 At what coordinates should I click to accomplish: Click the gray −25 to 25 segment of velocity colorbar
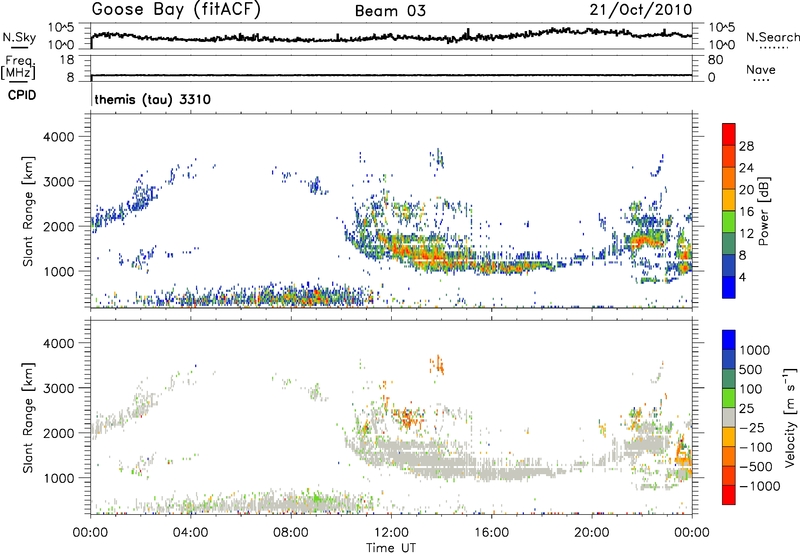coord(729,418)
